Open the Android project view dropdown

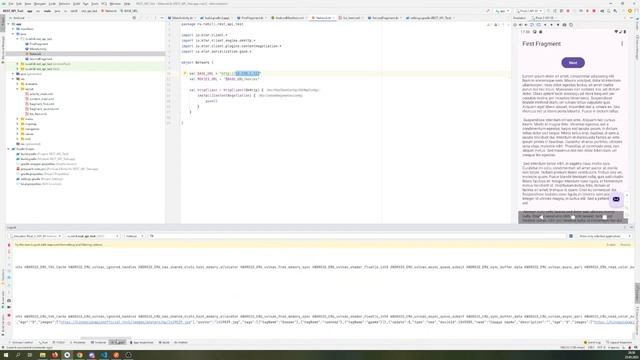click(18, 18)
